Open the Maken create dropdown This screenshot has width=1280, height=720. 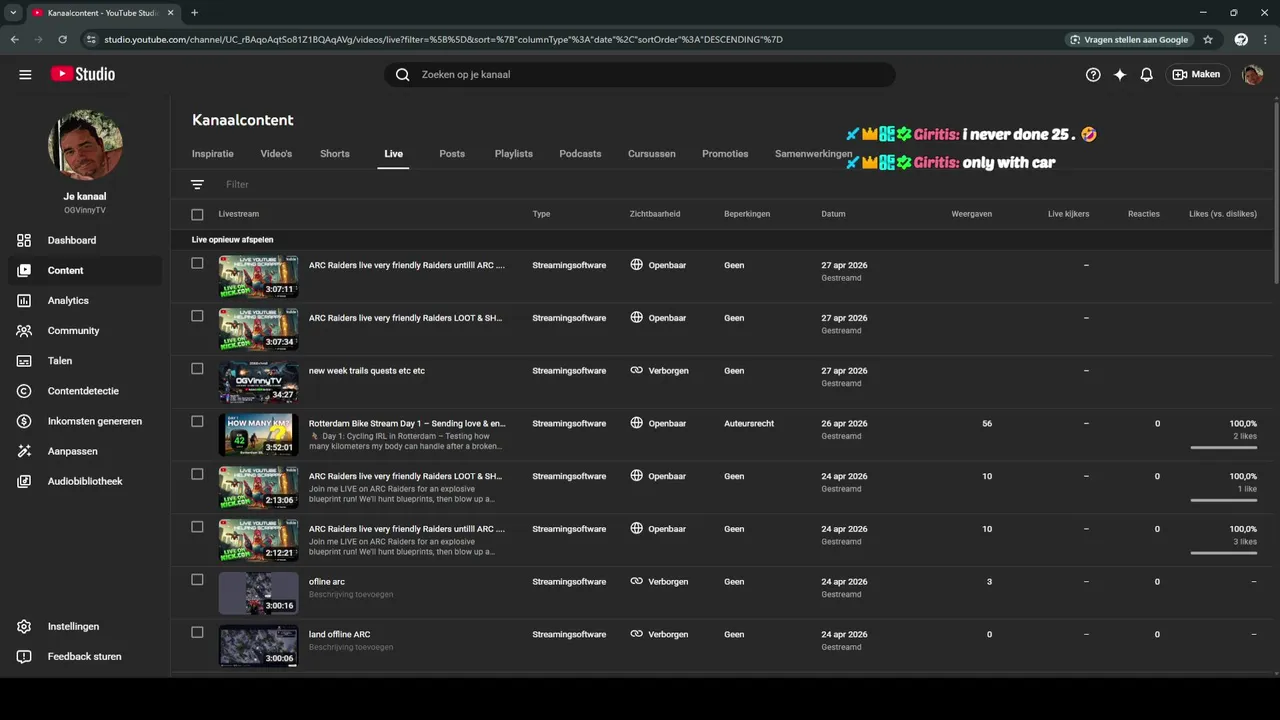coord(1197,74)
